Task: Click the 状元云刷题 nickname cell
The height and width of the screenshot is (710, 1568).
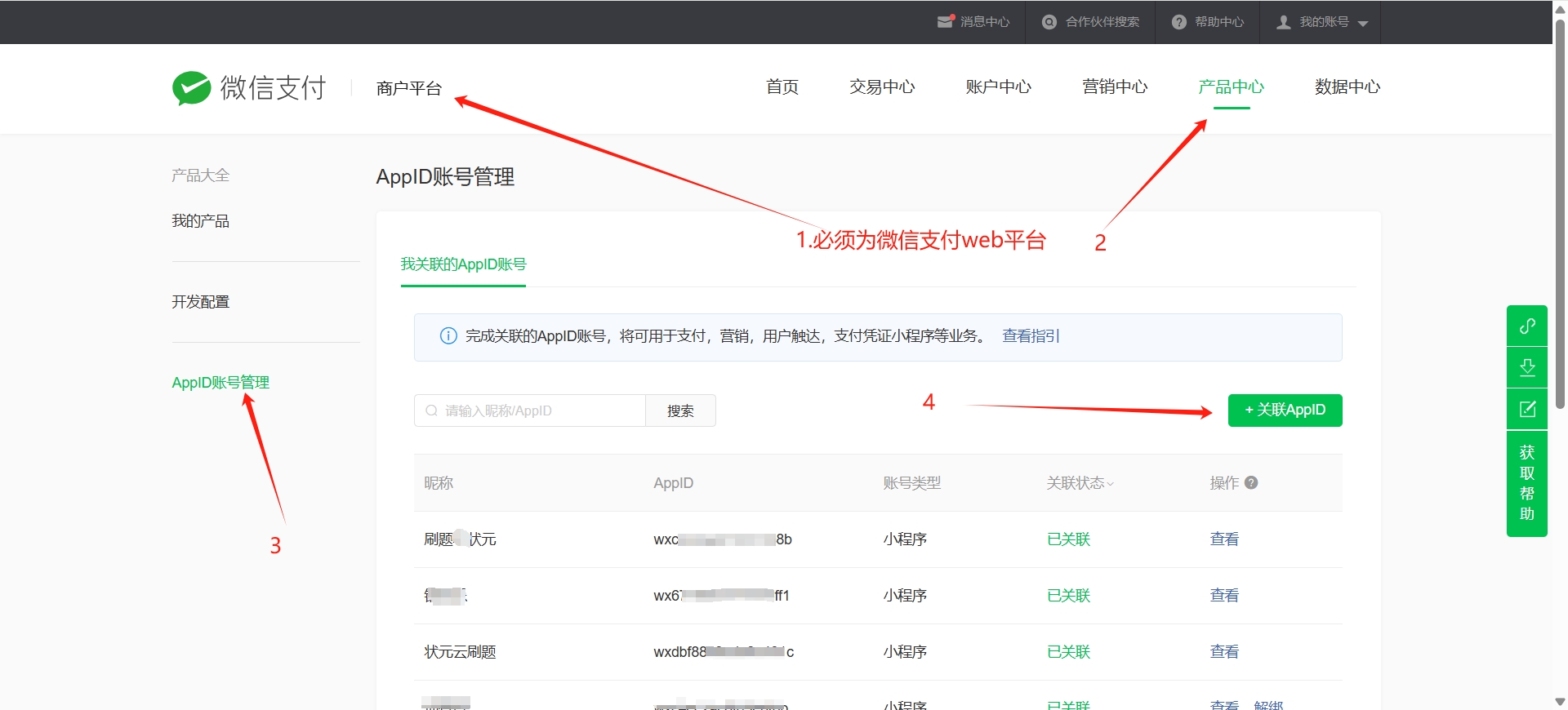Action: coord(460,652)
